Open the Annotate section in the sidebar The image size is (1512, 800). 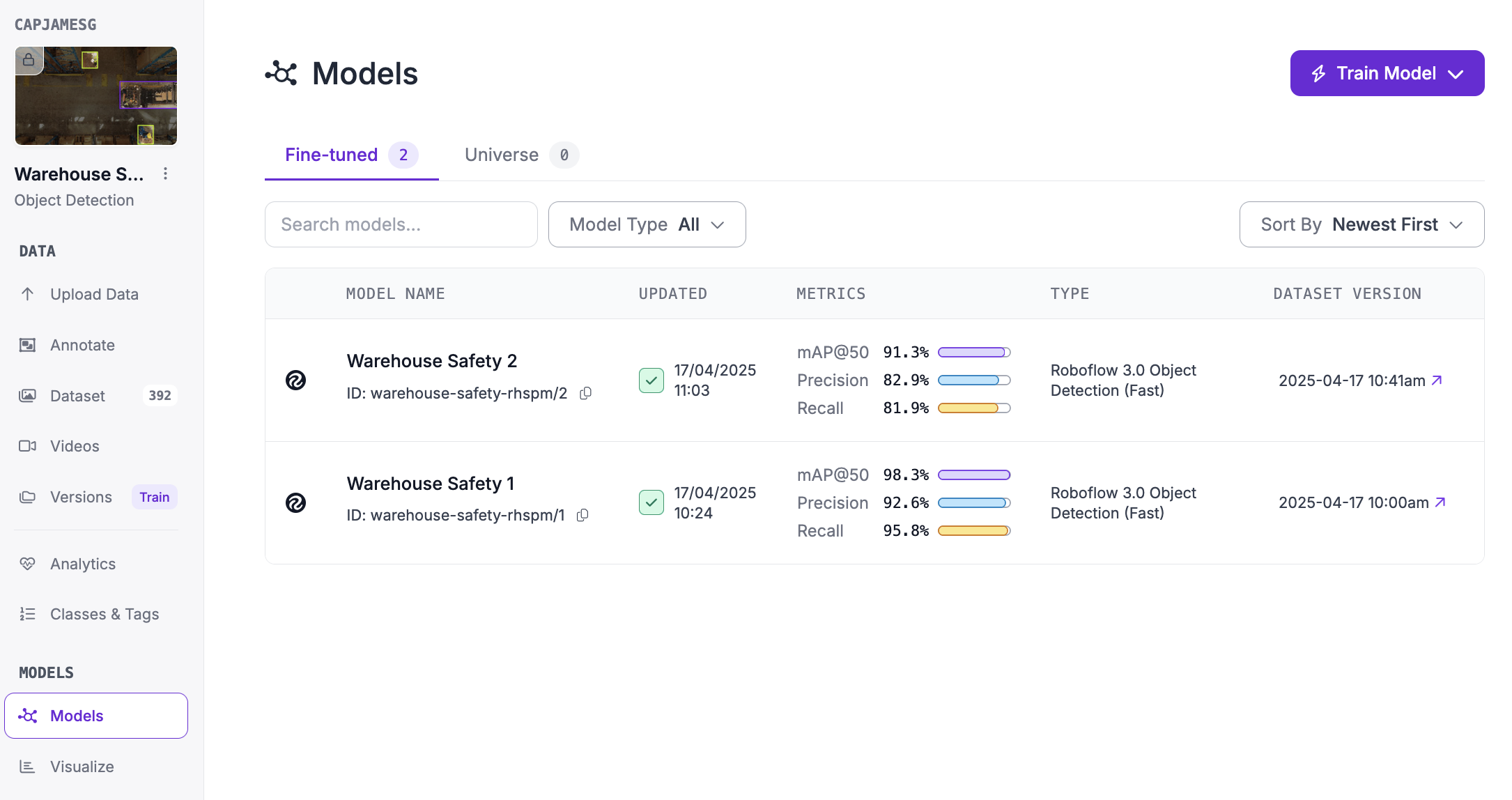pyautogui.click(x=82, y=345)
